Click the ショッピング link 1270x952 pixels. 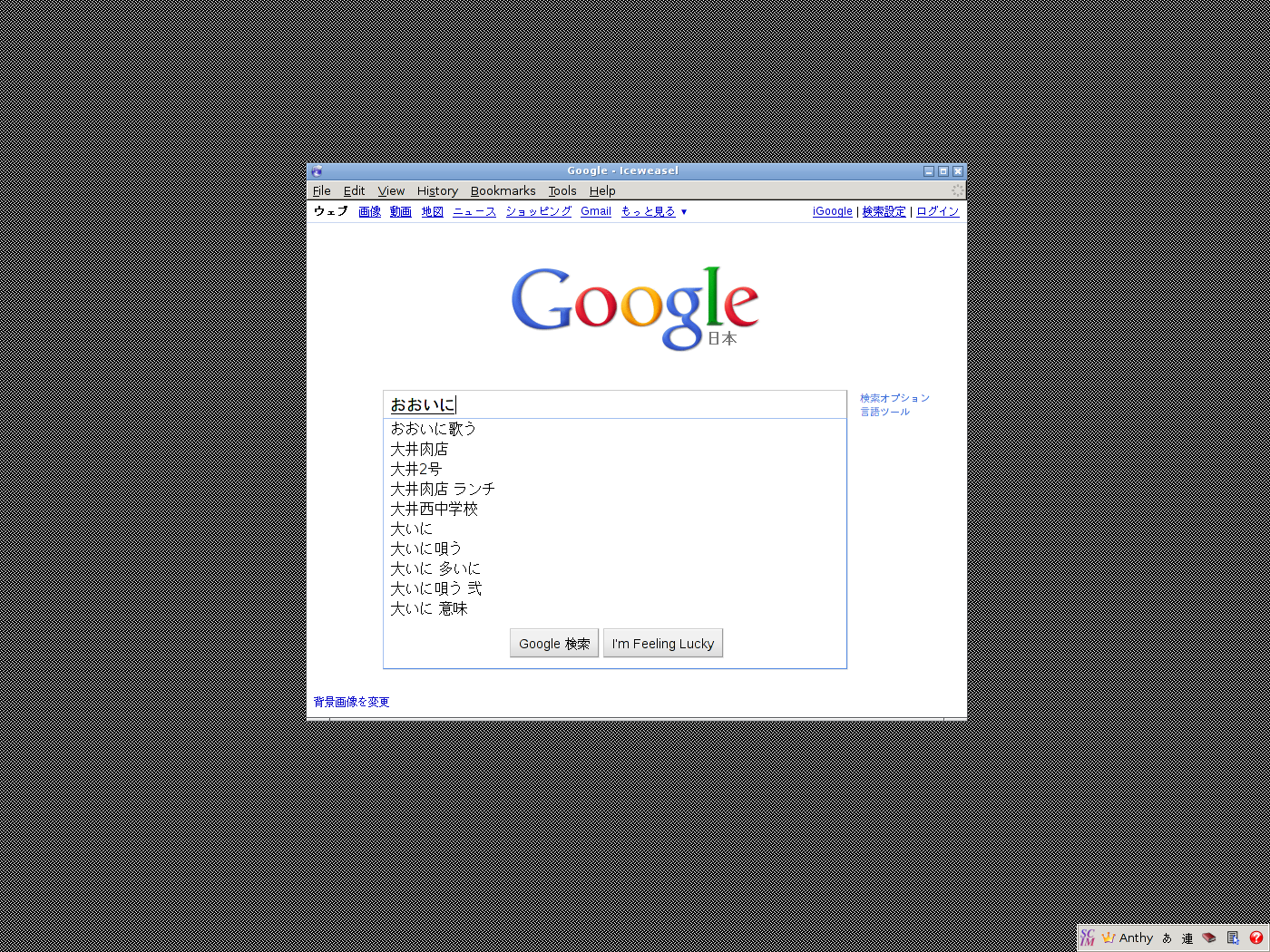point(539,211)
